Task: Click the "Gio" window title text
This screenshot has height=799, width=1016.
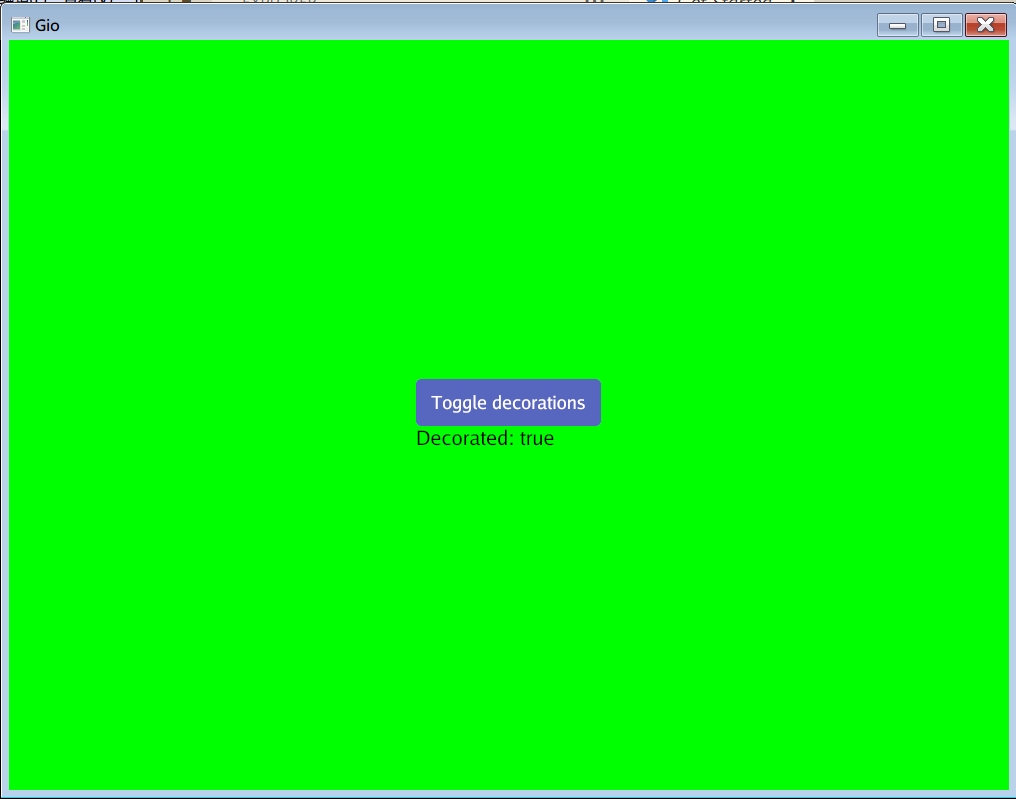Action: [x=47, y=26]
